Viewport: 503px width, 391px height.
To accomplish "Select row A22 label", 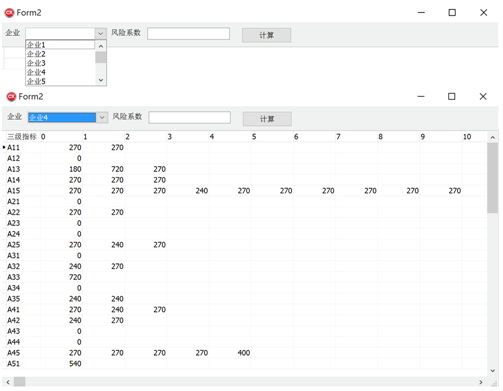I will click(x=13, y=212).
